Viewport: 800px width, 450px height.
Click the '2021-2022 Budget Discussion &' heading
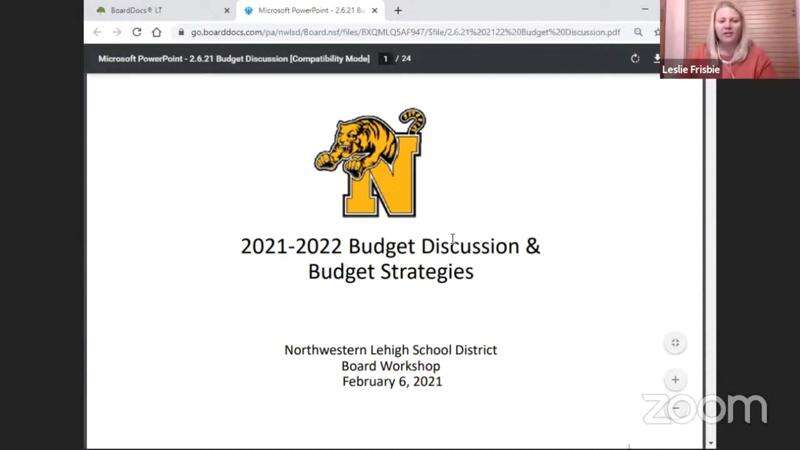[x=390, y=246]
